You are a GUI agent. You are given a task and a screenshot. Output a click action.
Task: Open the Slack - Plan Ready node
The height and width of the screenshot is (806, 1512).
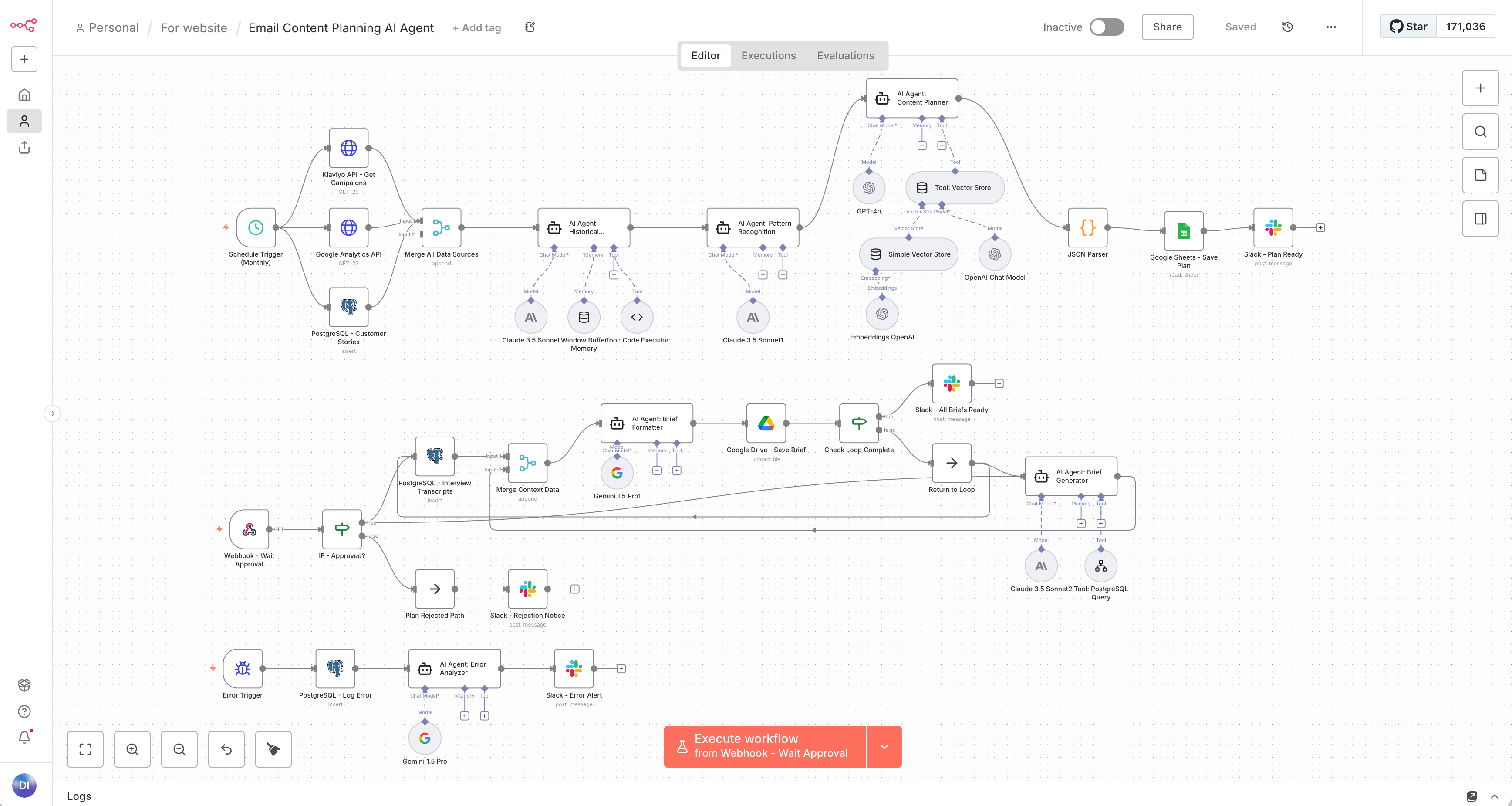(x=1273, y=229)
